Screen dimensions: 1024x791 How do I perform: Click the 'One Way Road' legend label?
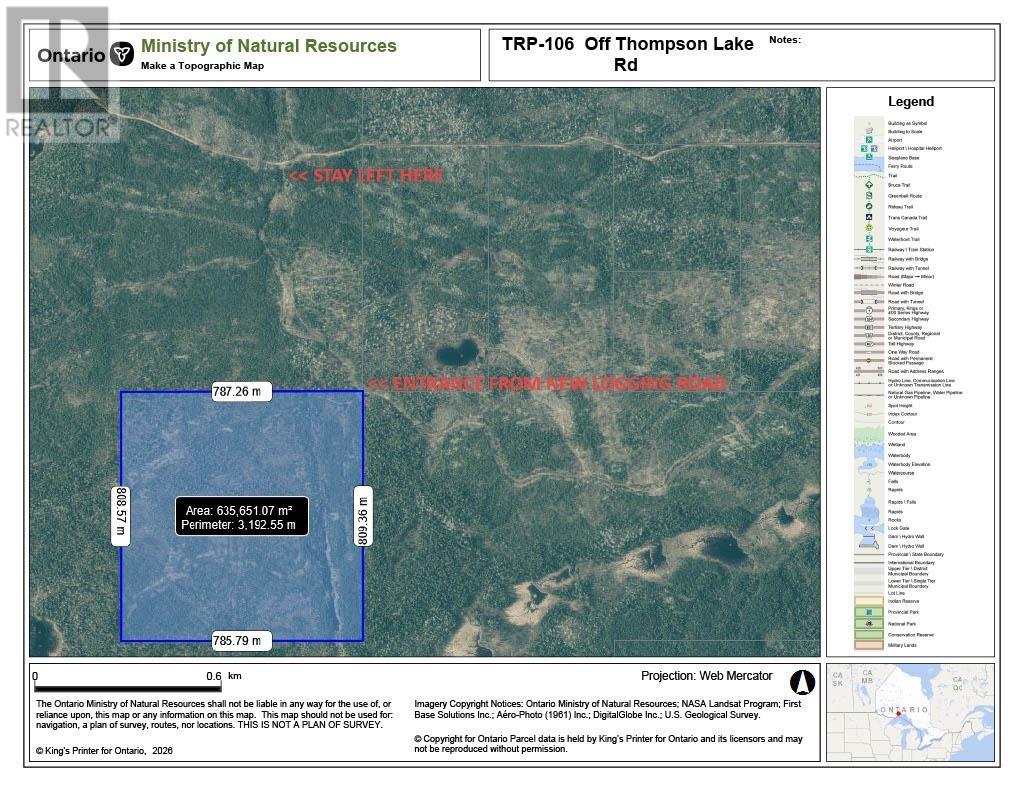click(903, 352)
